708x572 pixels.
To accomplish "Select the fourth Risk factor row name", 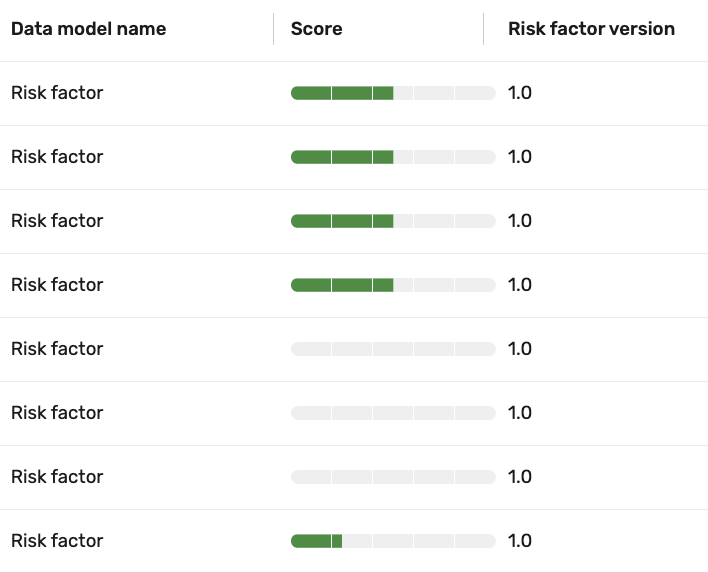I will pyautogui.click(x=57, y=285).
